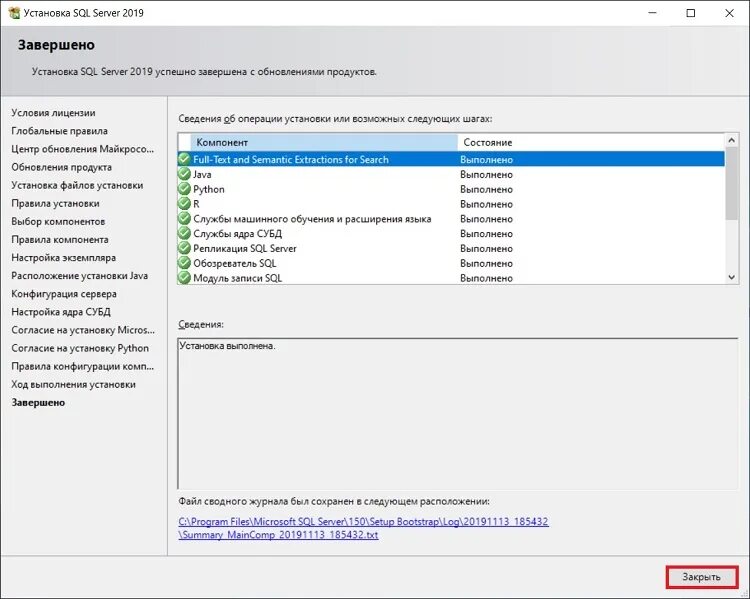
Task: Click the Правила конфигурации комп... step
Action: click(82, 366)
